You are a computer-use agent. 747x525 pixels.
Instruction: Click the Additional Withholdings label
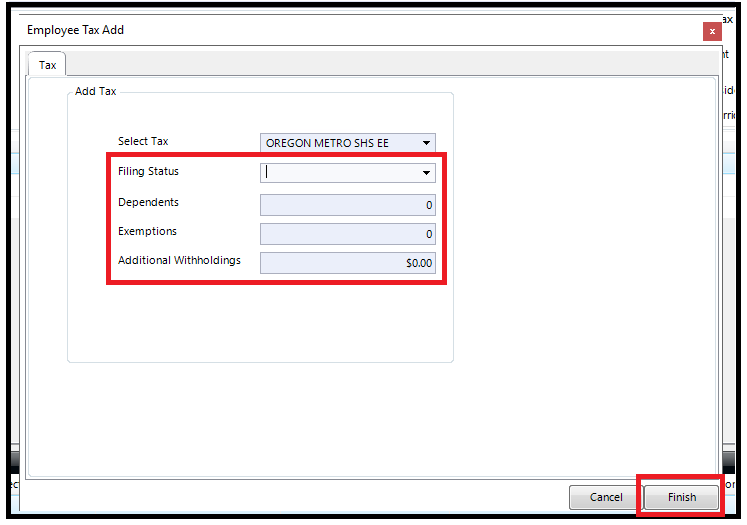click(x=179, y=260)
